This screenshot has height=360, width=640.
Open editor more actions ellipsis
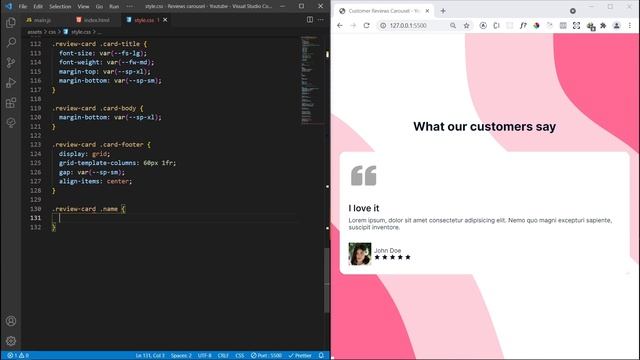point(321,20)
